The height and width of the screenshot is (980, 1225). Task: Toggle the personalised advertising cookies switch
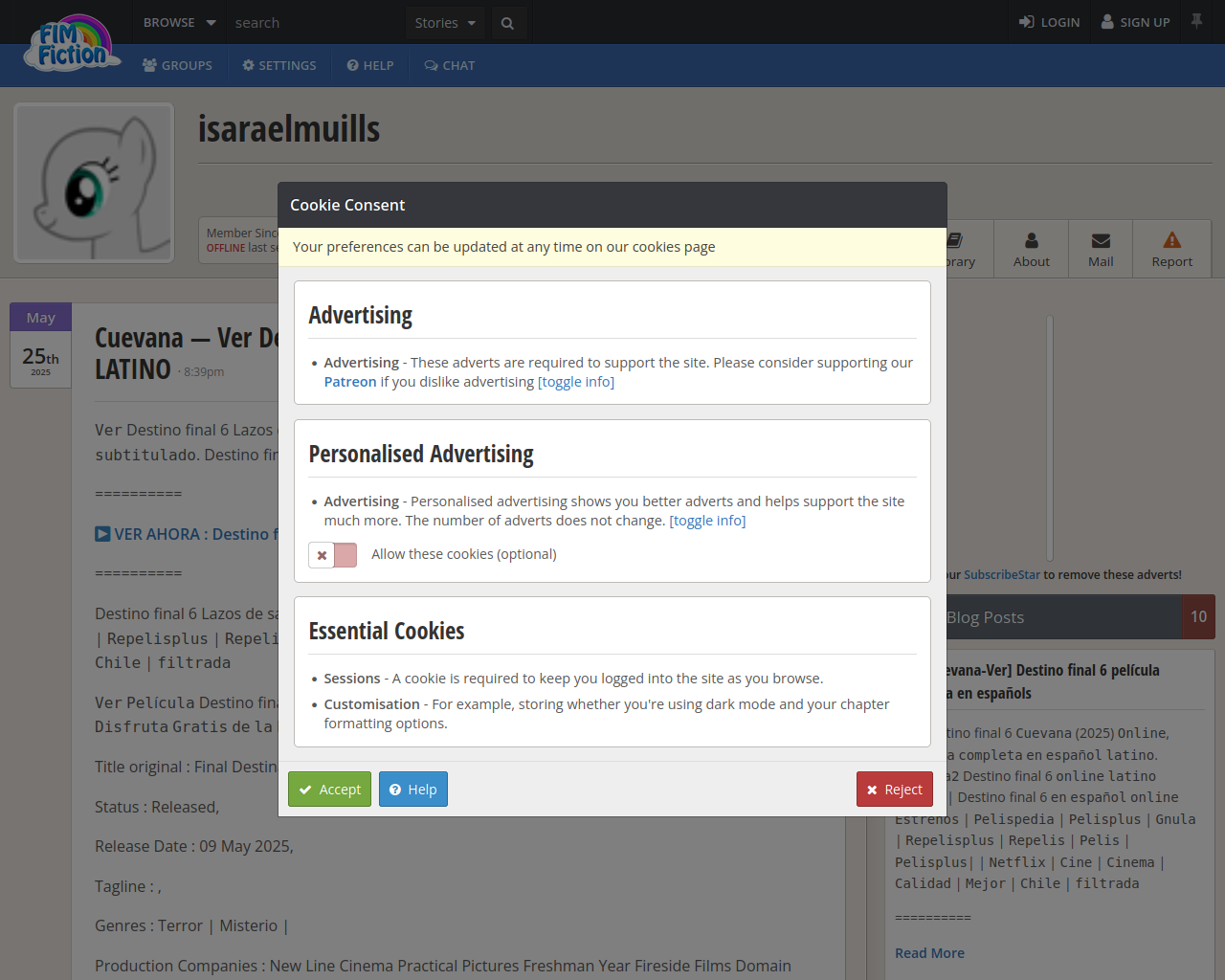333,555
